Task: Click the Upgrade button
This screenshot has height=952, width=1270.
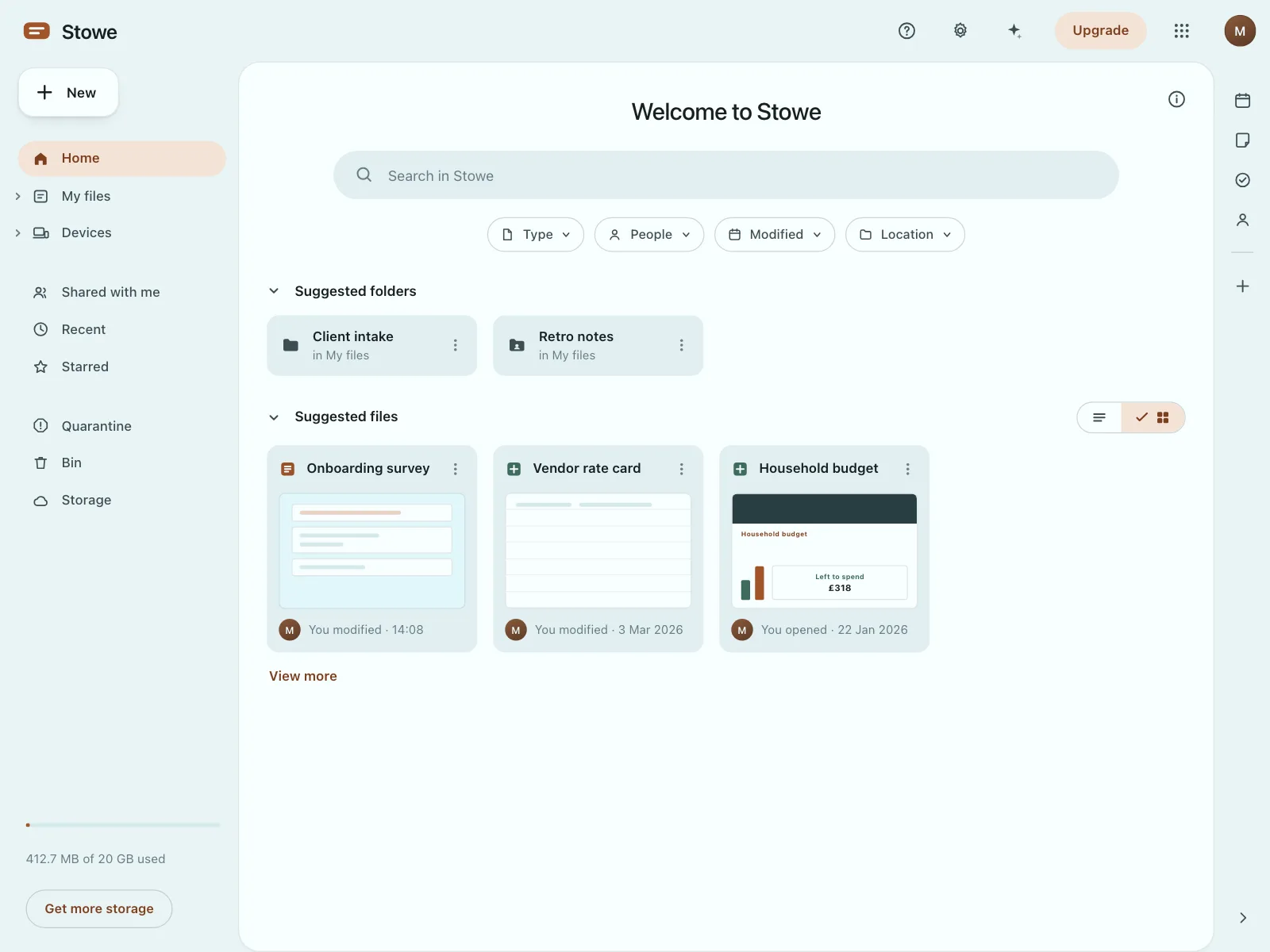Action: 1100,31
